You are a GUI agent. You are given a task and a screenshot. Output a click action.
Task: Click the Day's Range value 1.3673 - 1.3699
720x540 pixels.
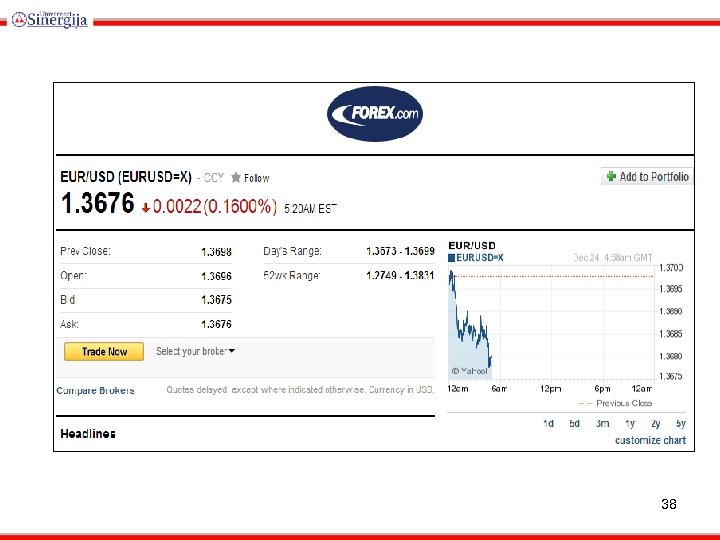400,251
